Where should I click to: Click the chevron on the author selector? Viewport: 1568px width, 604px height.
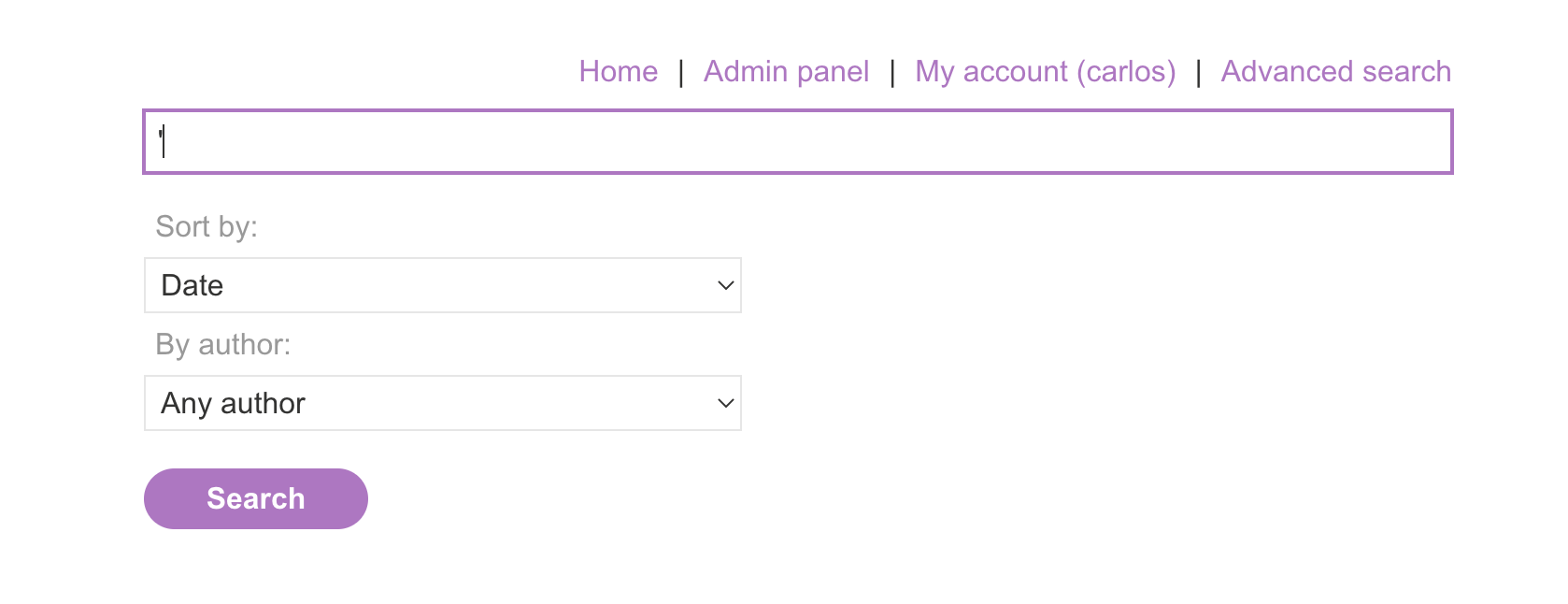point(724,403)
